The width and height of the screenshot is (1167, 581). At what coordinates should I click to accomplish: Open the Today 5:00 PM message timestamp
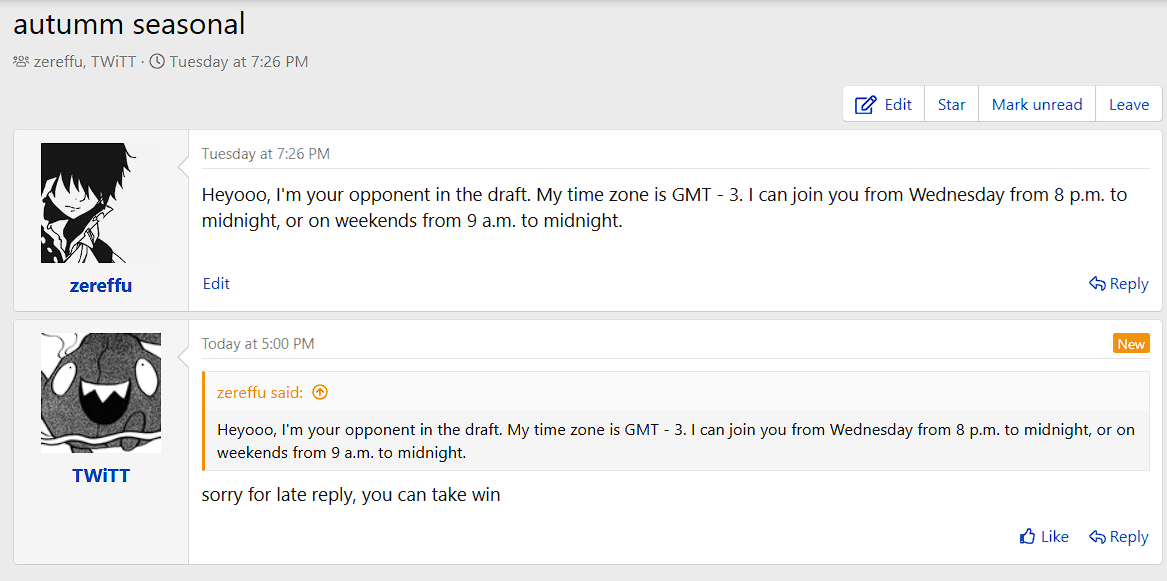pyautogui.click(x=258, y=344)
